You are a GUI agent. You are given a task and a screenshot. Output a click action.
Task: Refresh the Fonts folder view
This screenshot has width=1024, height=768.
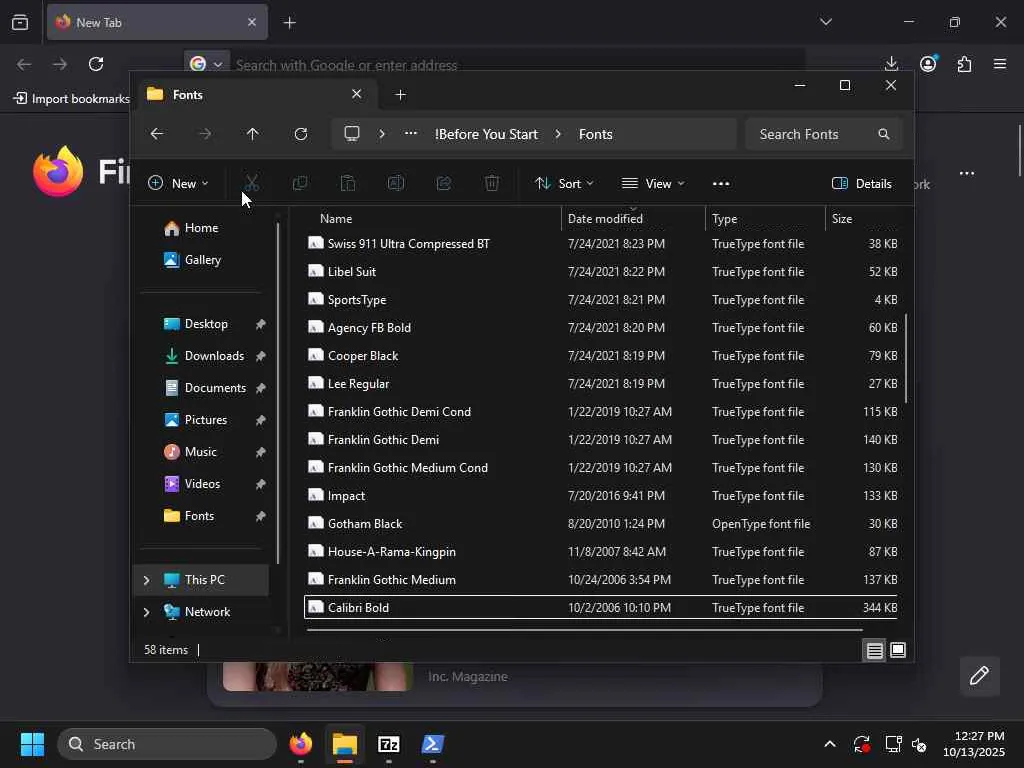tap(300, 134)
